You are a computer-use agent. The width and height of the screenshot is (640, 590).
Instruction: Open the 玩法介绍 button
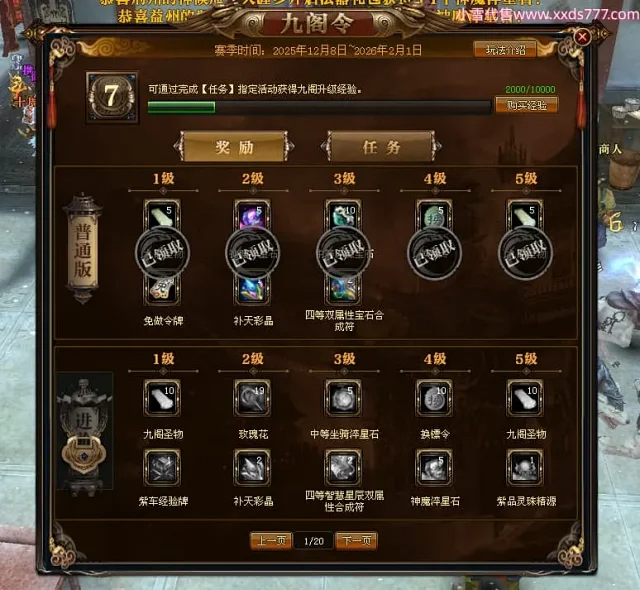(505, 50)
